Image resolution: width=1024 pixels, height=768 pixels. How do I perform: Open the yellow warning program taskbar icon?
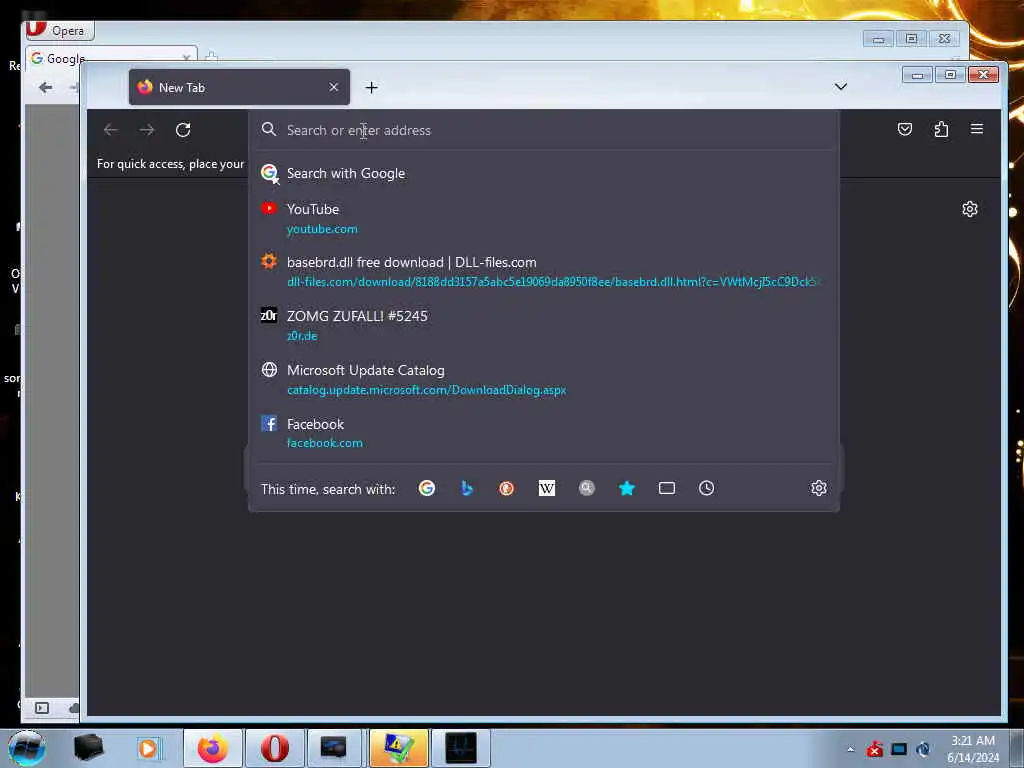point(398,748)
